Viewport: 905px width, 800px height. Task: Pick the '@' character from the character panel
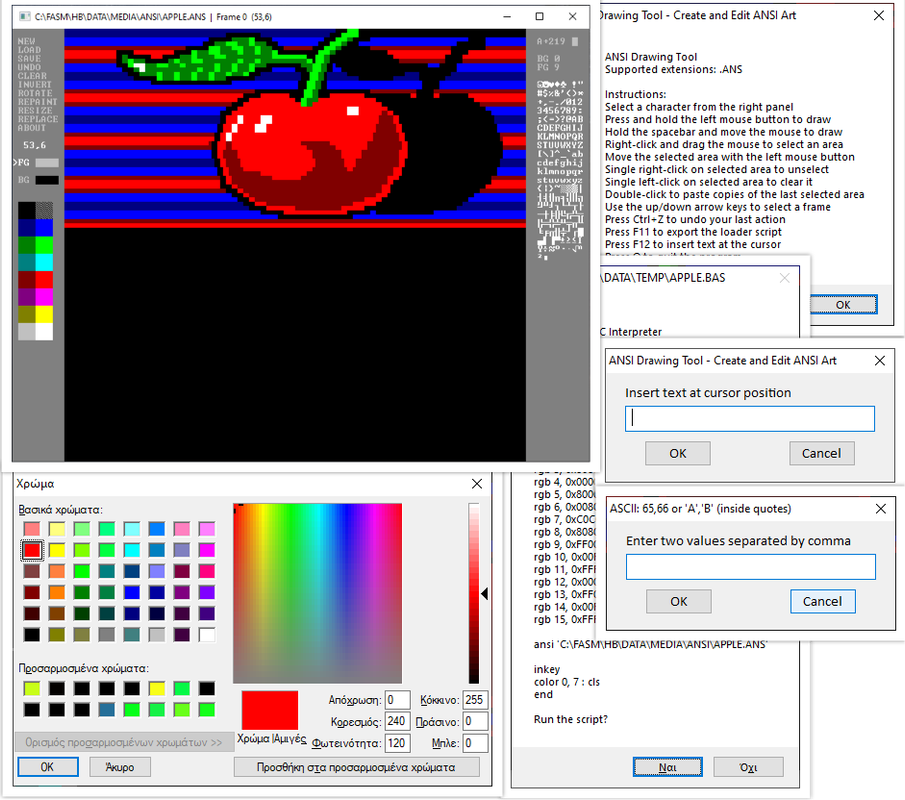pyautogui.click(x=569, y=119)
